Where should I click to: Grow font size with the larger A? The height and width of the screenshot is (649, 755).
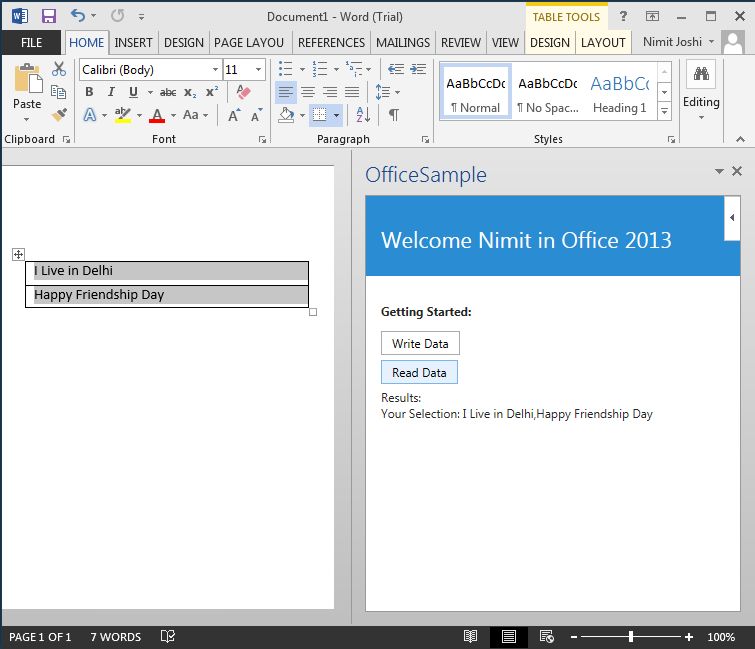pos(234,115)
